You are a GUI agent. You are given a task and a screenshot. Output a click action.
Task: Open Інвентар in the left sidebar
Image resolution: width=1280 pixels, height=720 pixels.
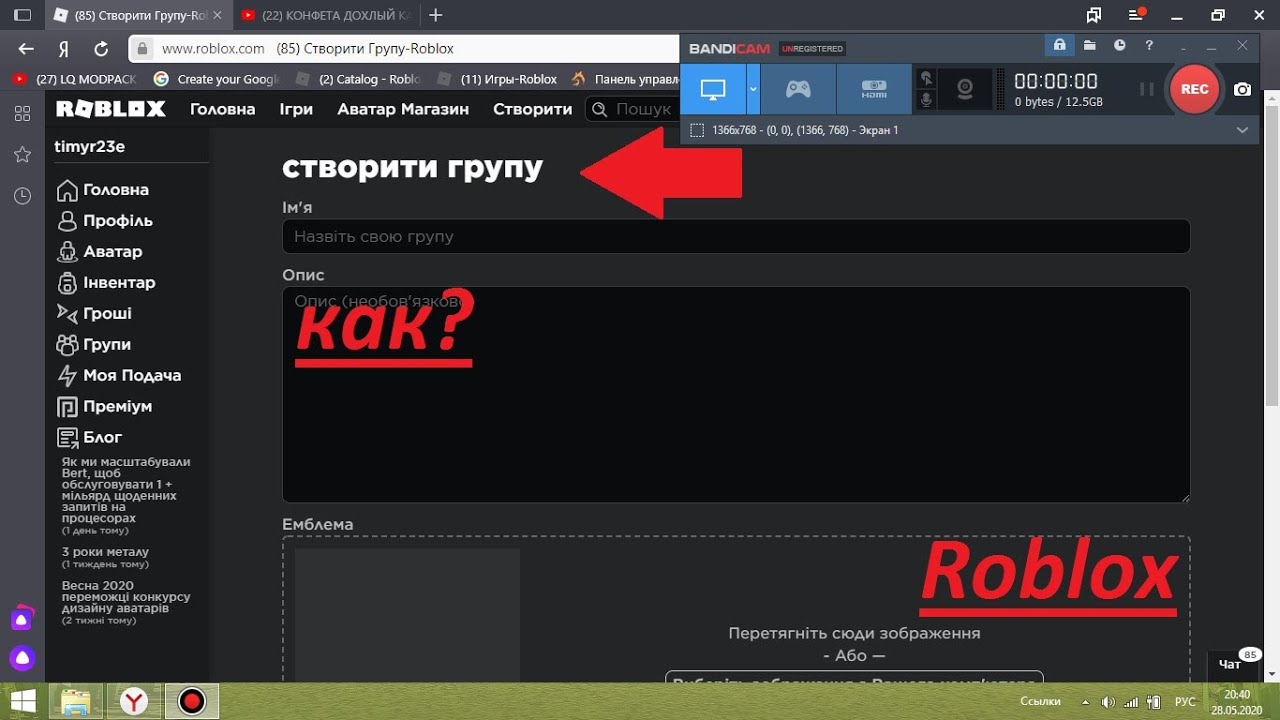(x=106, y=283)
